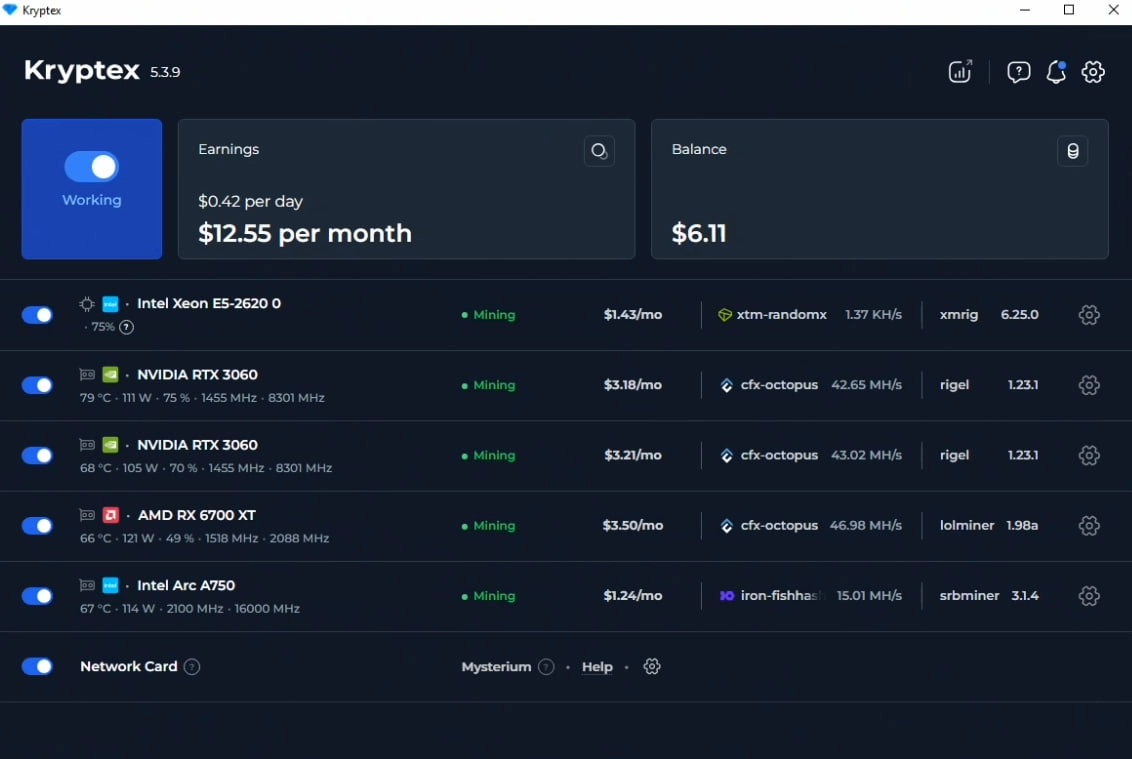Click the question mark next to Network Card
Viewport: 1132px width, 759px height.
[192, 667]
